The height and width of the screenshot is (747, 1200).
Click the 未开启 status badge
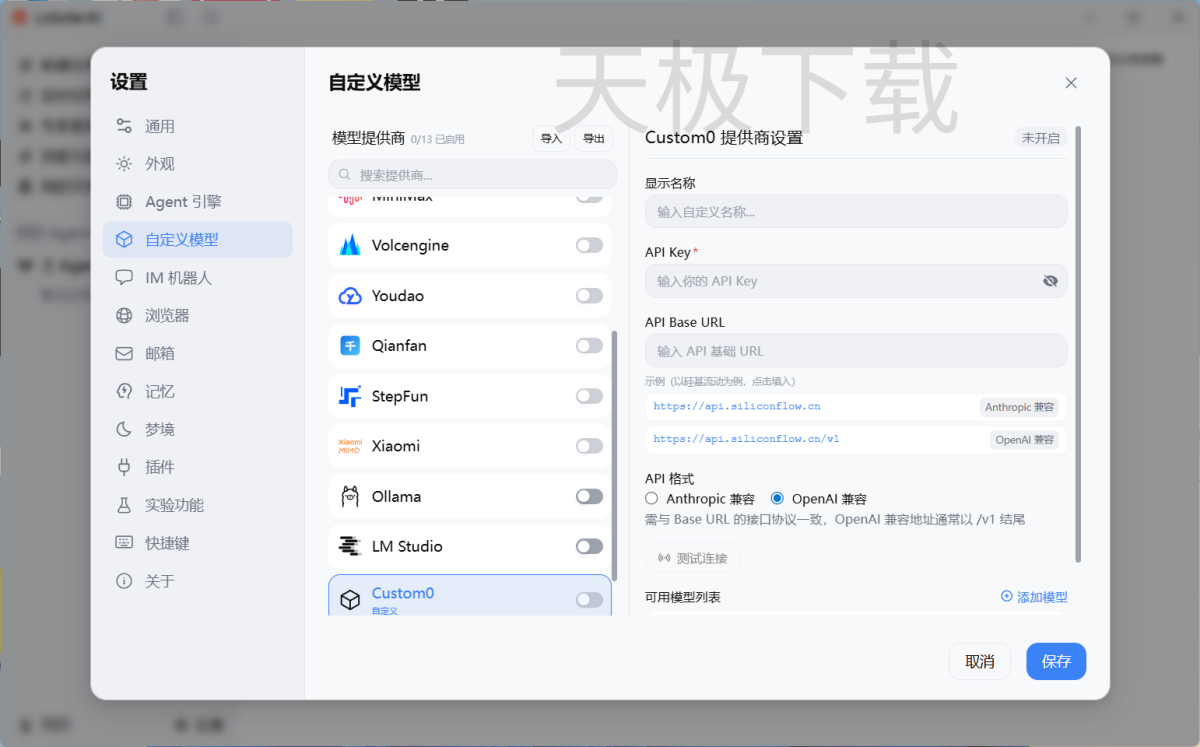point(1041,138)
